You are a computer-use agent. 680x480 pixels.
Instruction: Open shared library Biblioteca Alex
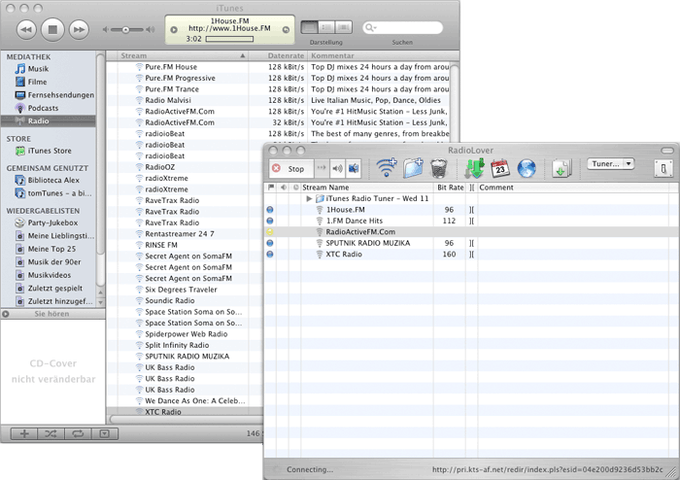[49, 180]
